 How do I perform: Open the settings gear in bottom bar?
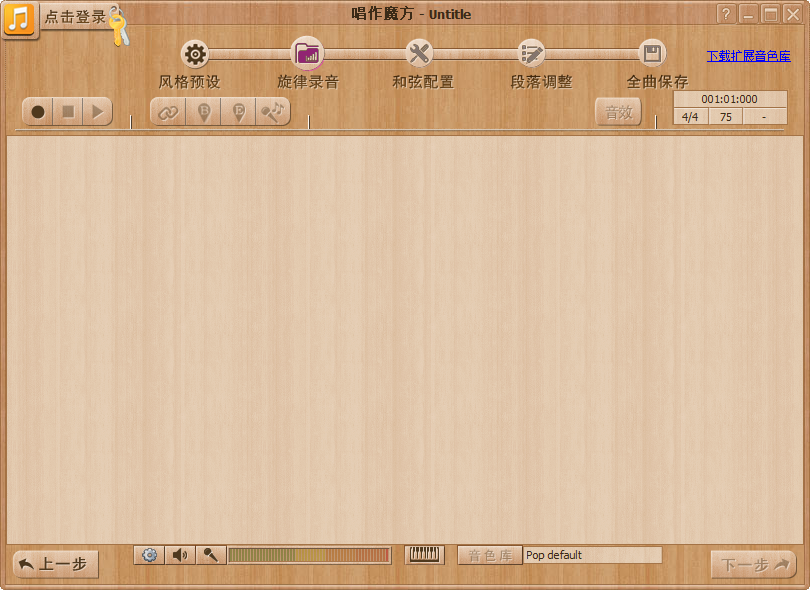(x=150, y=555)
